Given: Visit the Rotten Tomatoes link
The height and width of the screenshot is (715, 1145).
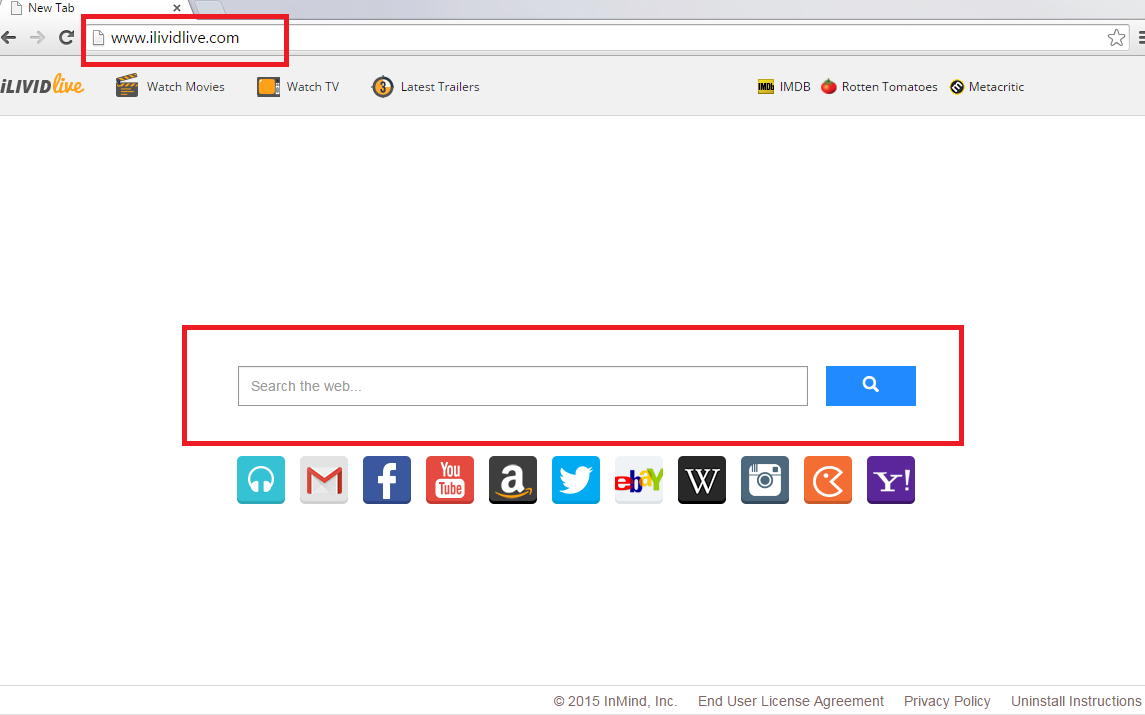Looking at the screenshot, I should click(x=879, y=87).
